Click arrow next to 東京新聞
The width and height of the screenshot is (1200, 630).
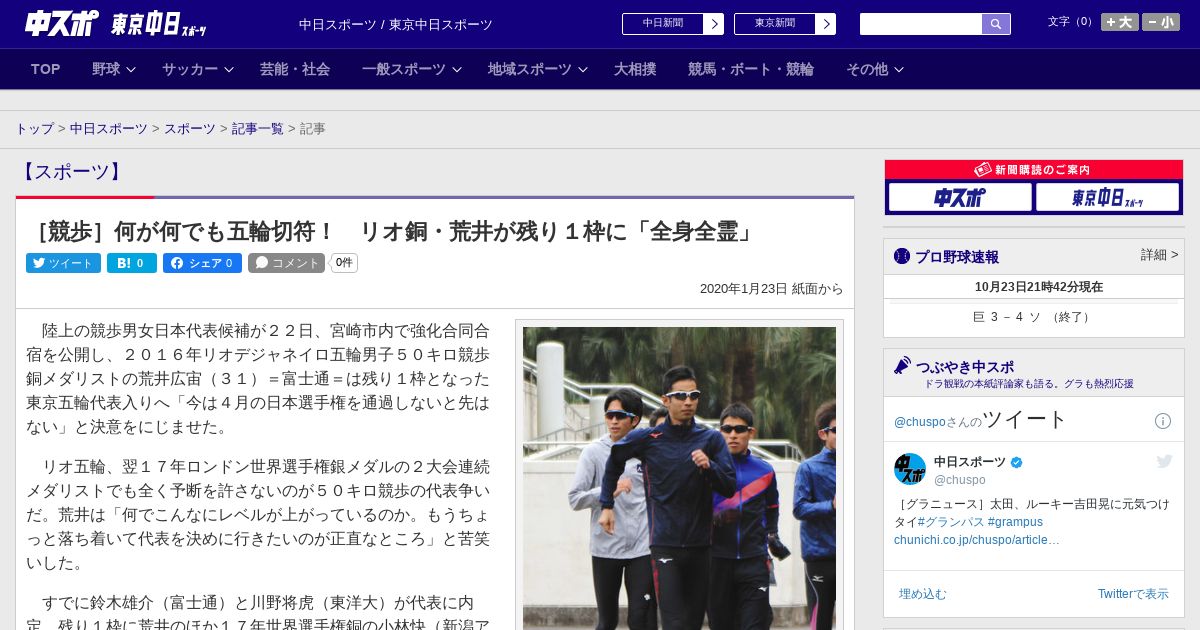coord(826,24)
